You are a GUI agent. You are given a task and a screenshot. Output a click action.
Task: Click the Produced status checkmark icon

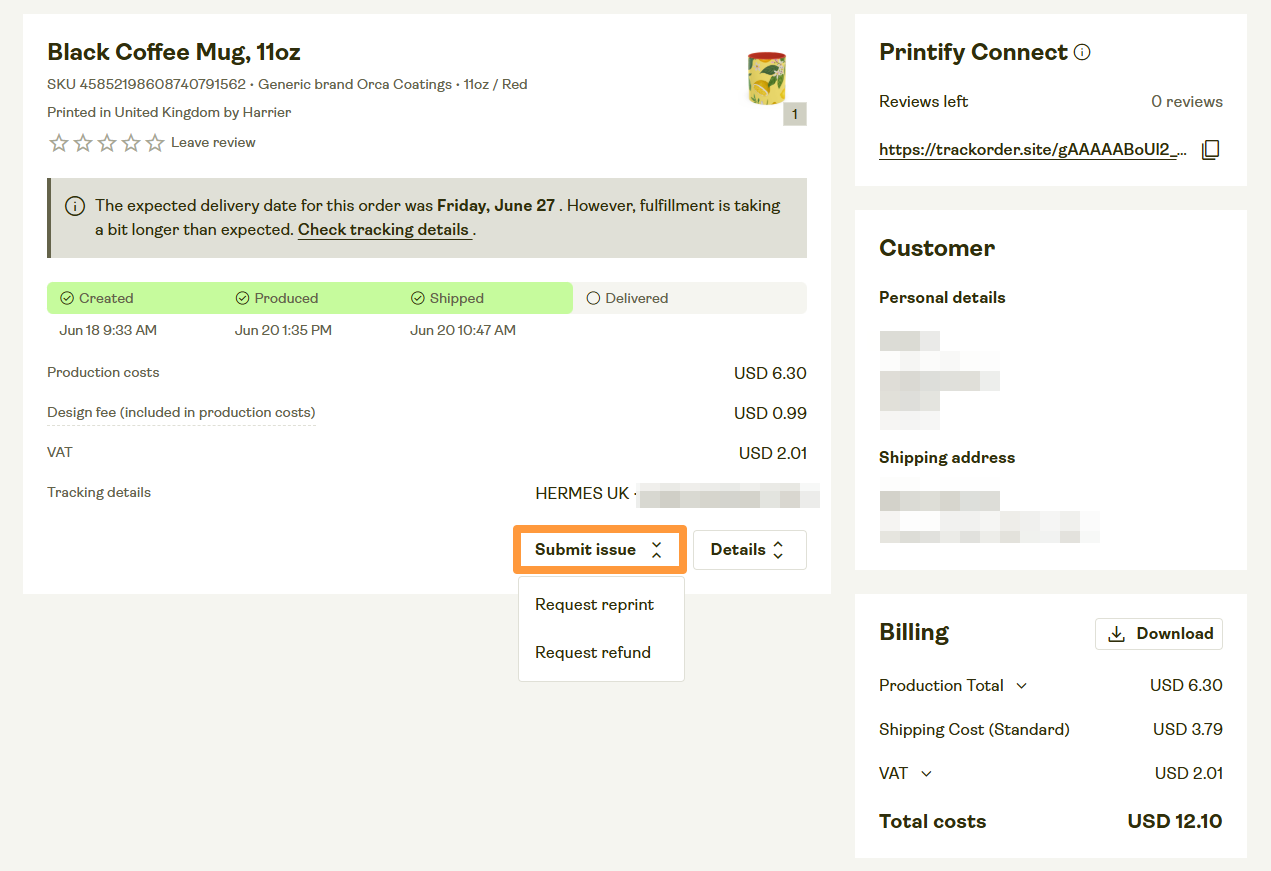[x=242, y=297]
